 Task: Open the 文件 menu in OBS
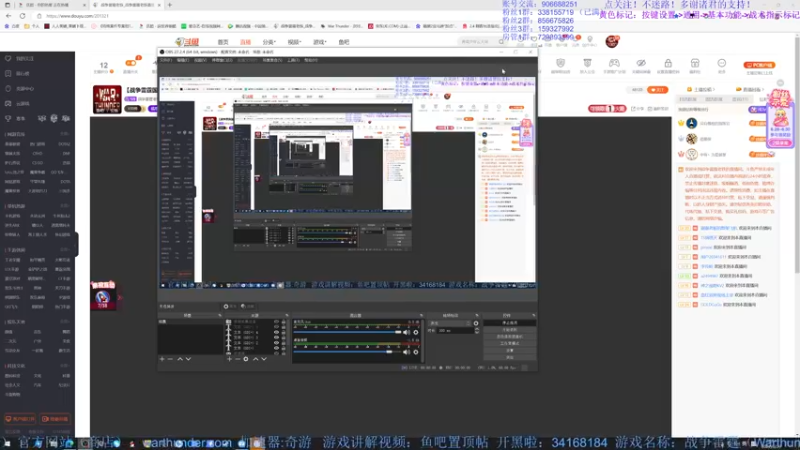[166, 60]
